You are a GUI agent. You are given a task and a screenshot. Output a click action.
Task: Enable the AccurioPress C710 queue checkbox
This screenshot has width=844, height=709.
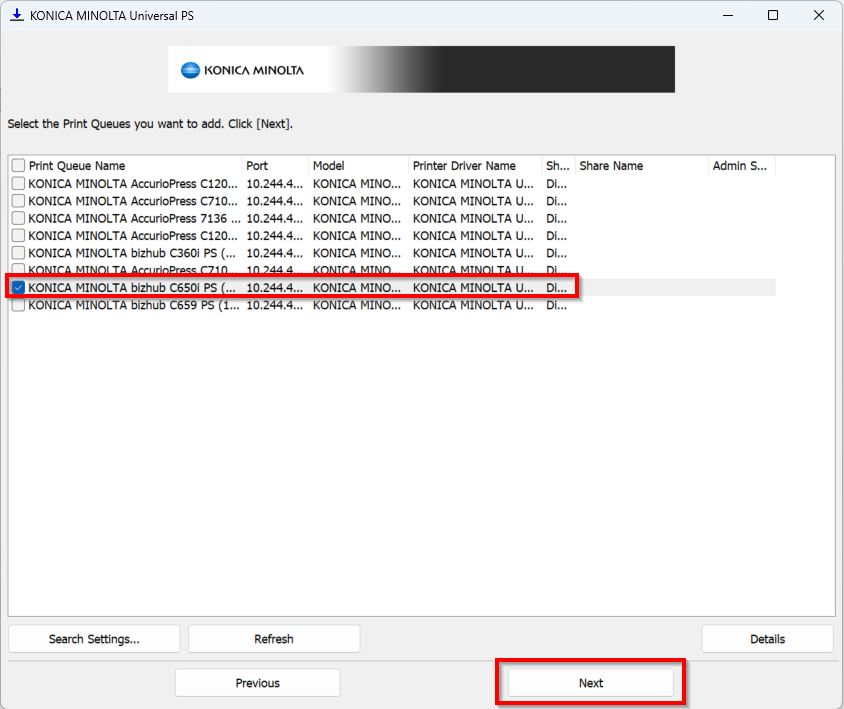18,200
